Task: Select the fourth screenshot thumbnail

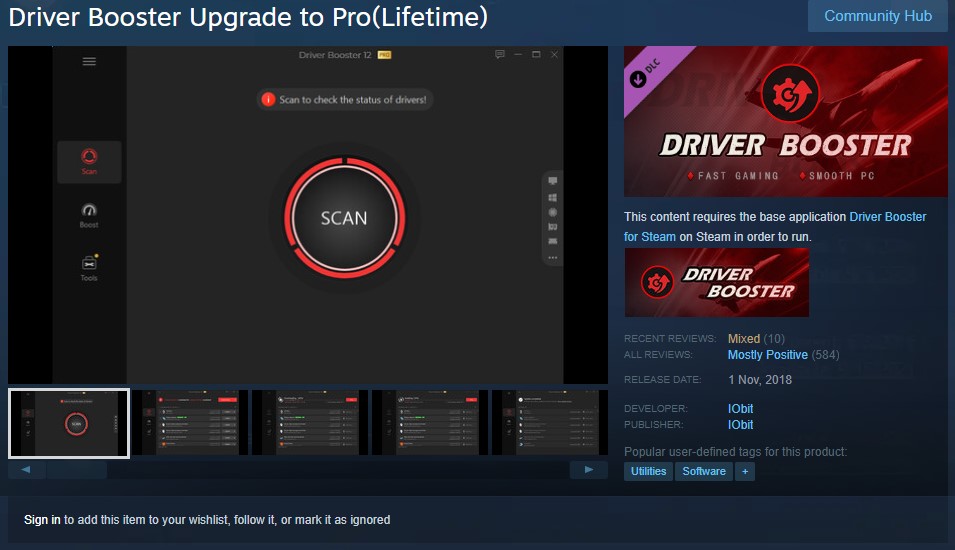Action: point(429,423)
